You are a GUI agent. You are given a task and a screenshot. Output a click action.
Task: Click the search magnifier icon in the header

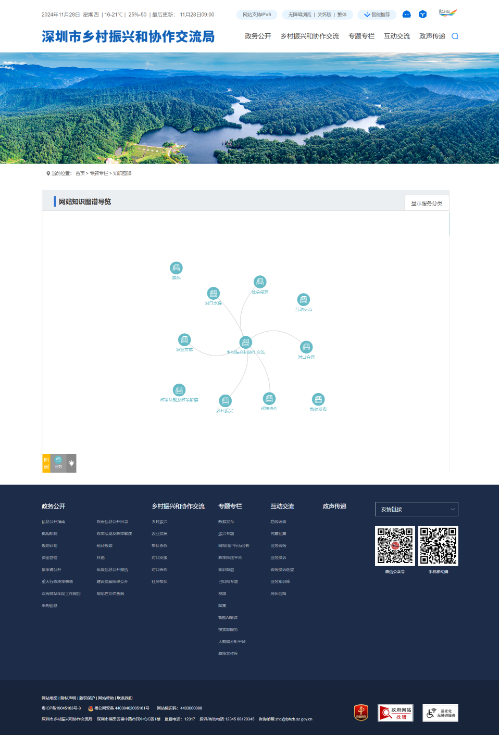(454, 36)
